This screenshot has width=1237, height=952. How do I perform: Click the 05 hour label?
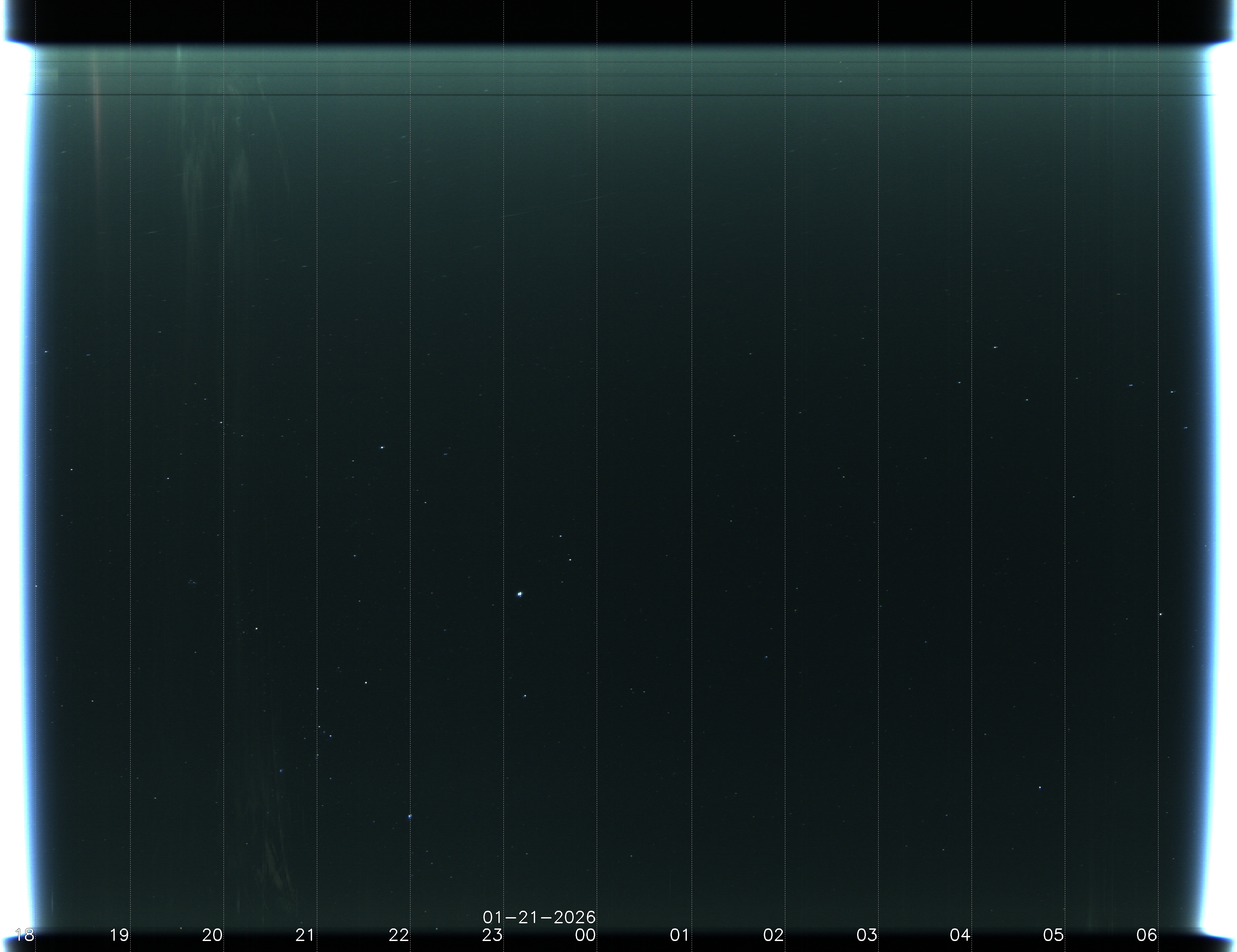pos(1054,935)
